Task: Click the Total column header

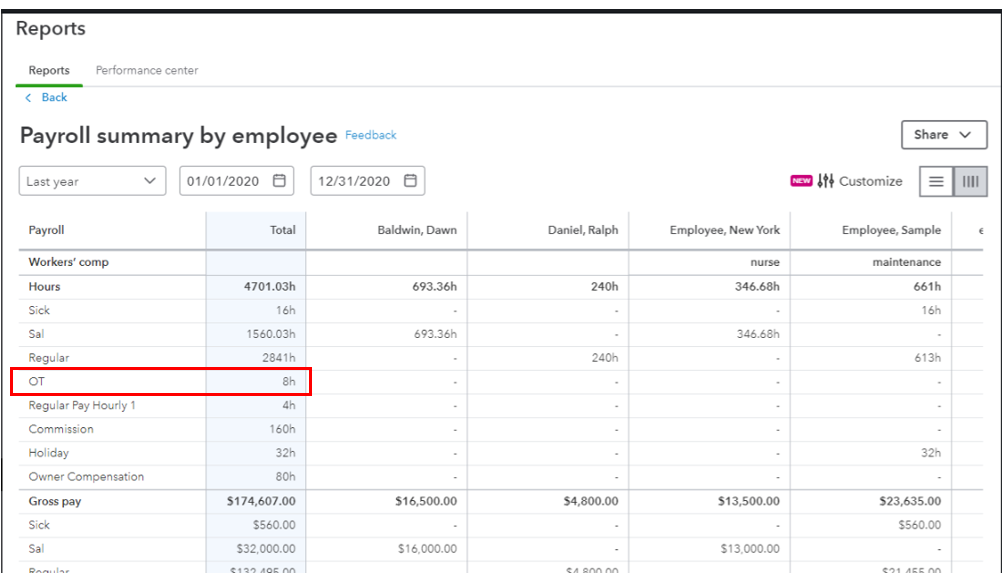Action: point(282,230)
